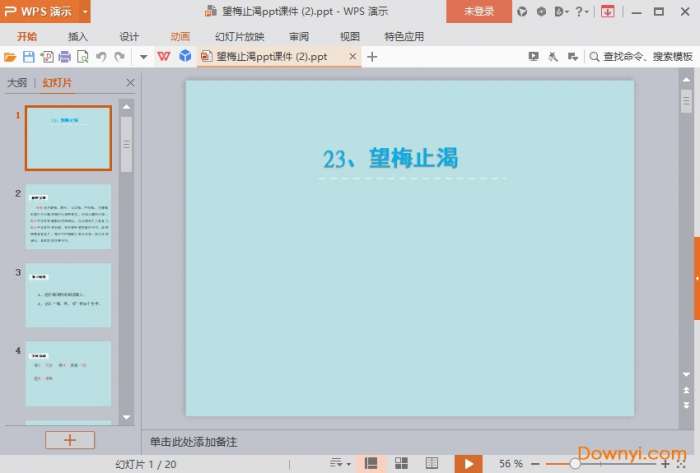Screen dimensions: 700x473
Task: Click the 56 % zoom level
Action: click(x=511, y=464)
